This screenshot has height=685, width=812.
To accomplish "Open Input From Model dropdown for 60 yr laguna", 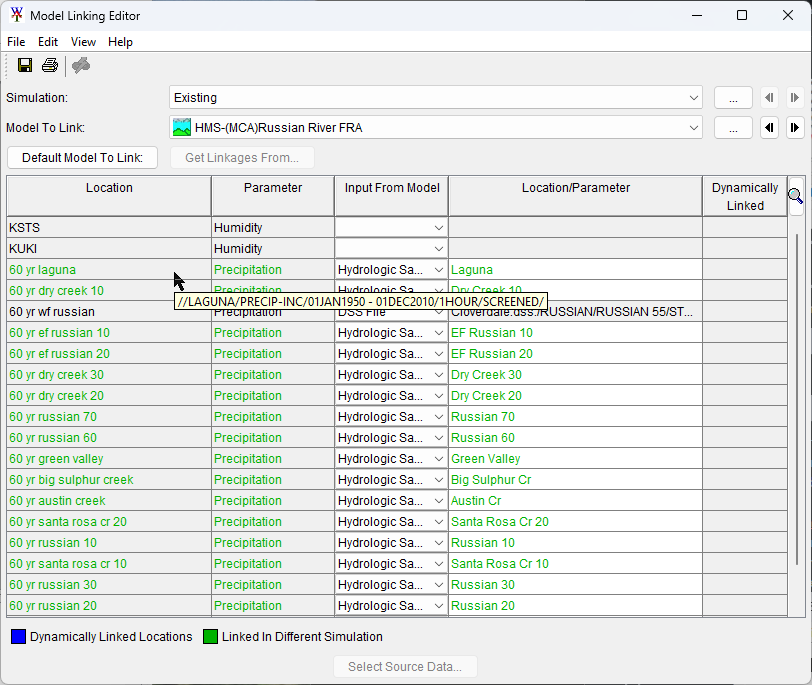I will pos(438,270).
